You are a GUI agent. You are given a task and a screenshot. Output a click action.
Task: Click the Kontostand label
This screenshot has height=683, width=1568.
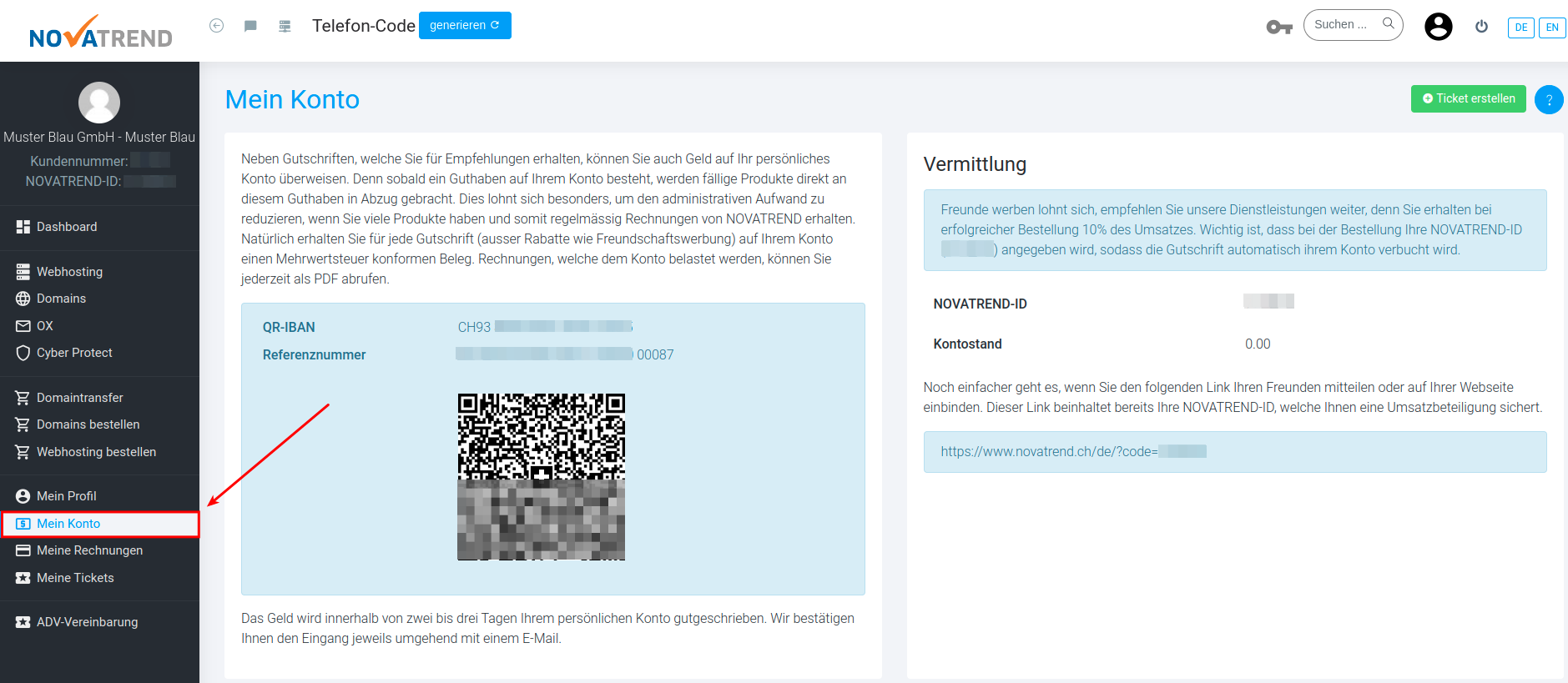click(x=967, y=344)
